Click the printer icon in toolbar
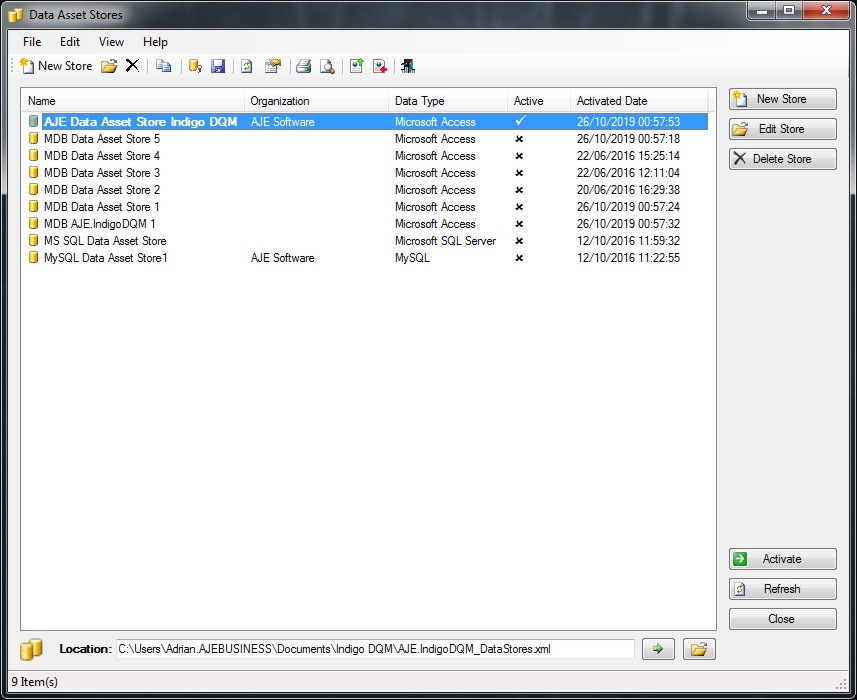857x700 pixels. pos(303,66)
